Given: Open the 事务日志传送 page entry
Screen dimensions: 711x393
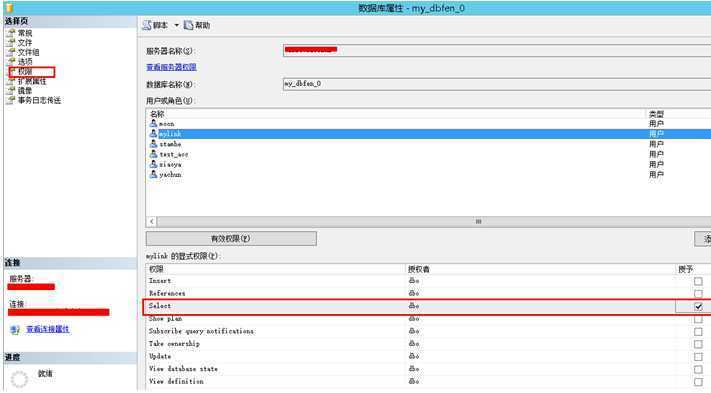Looking at the screenshot, I should click(39, 100).
